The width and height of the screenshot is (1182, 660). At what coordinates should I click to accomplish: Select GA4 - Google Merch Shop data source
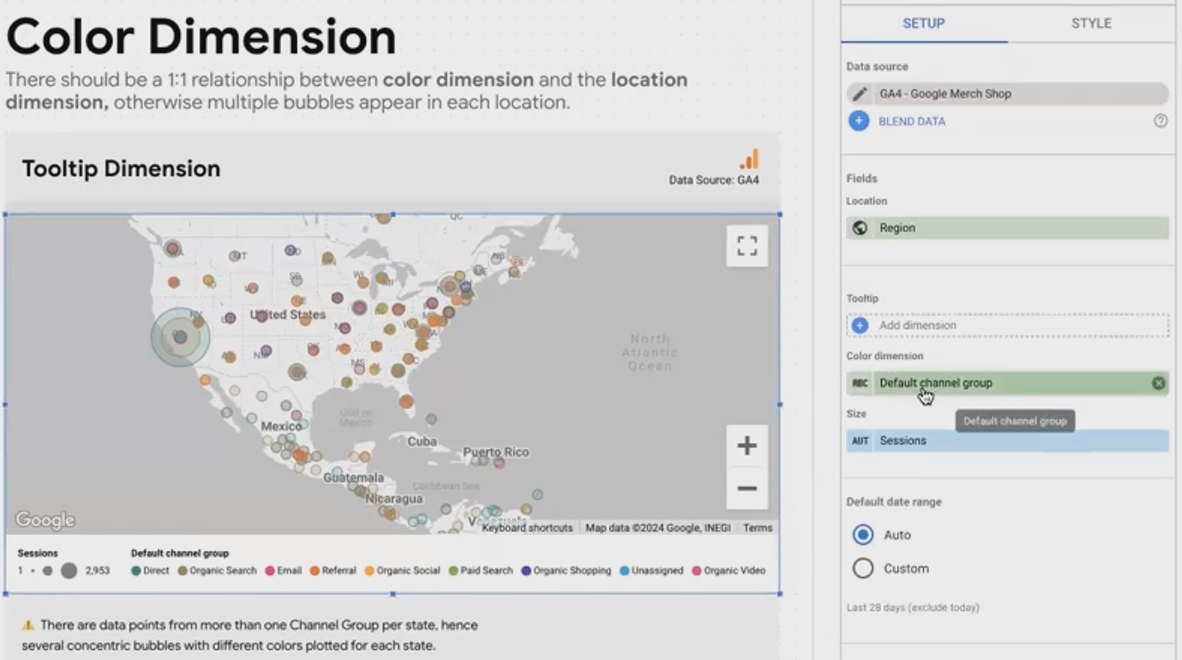(1007, 94)
